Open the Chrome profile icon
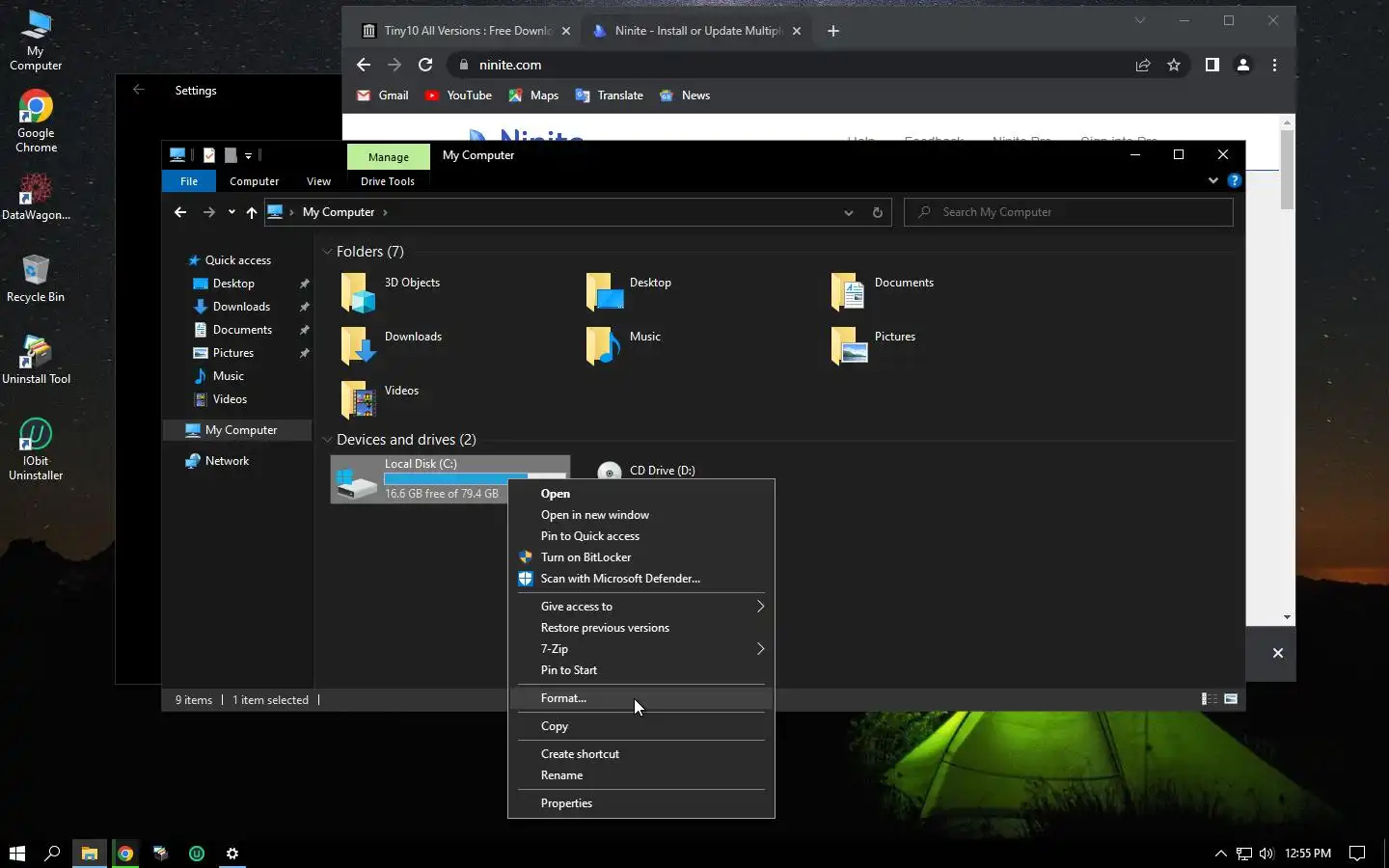Image resolution: width=1389 pixels, height=868 pixels. pos(1243,65)
